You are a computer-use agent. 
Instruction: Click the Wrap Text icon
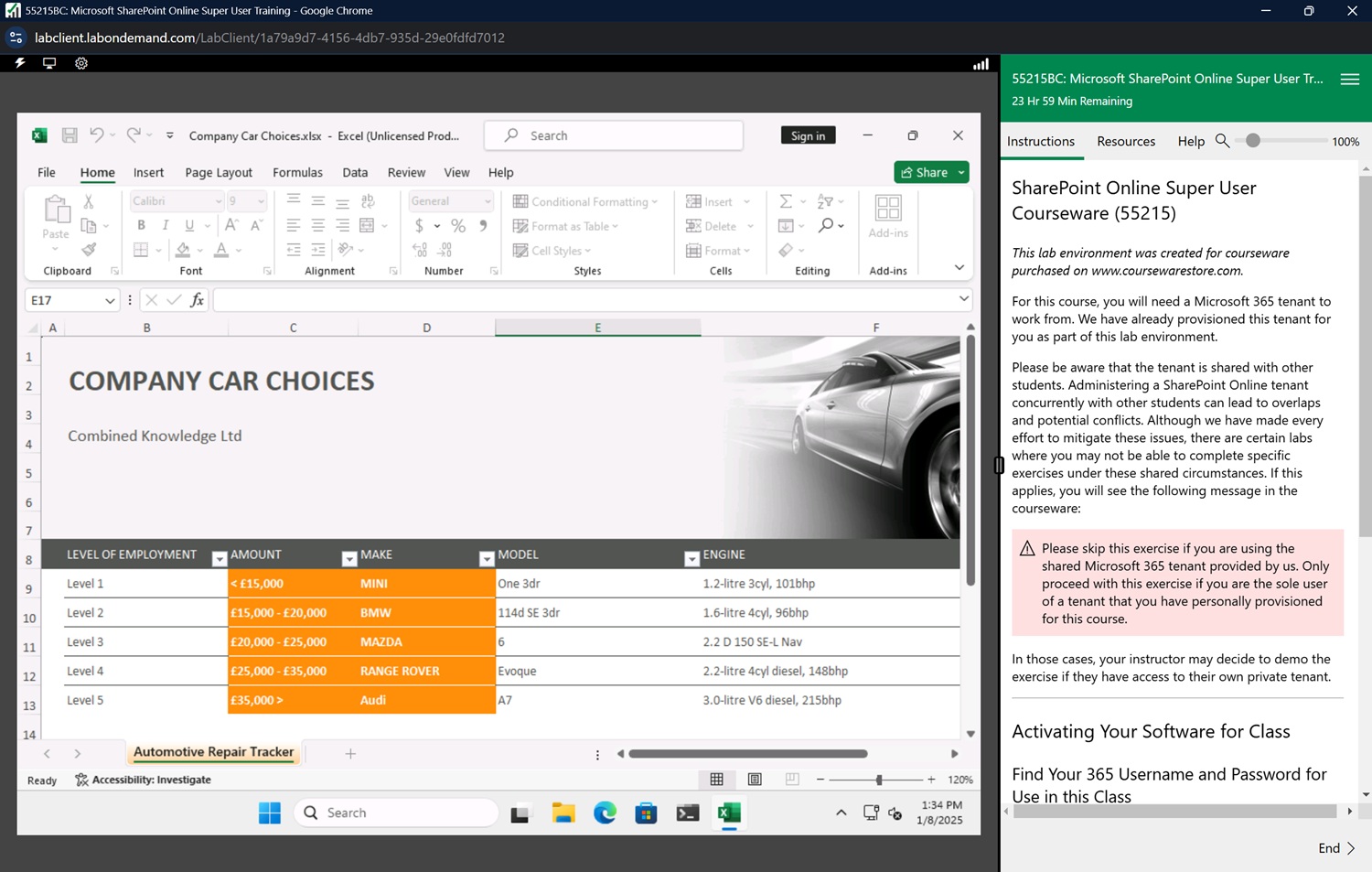(368, 201)
